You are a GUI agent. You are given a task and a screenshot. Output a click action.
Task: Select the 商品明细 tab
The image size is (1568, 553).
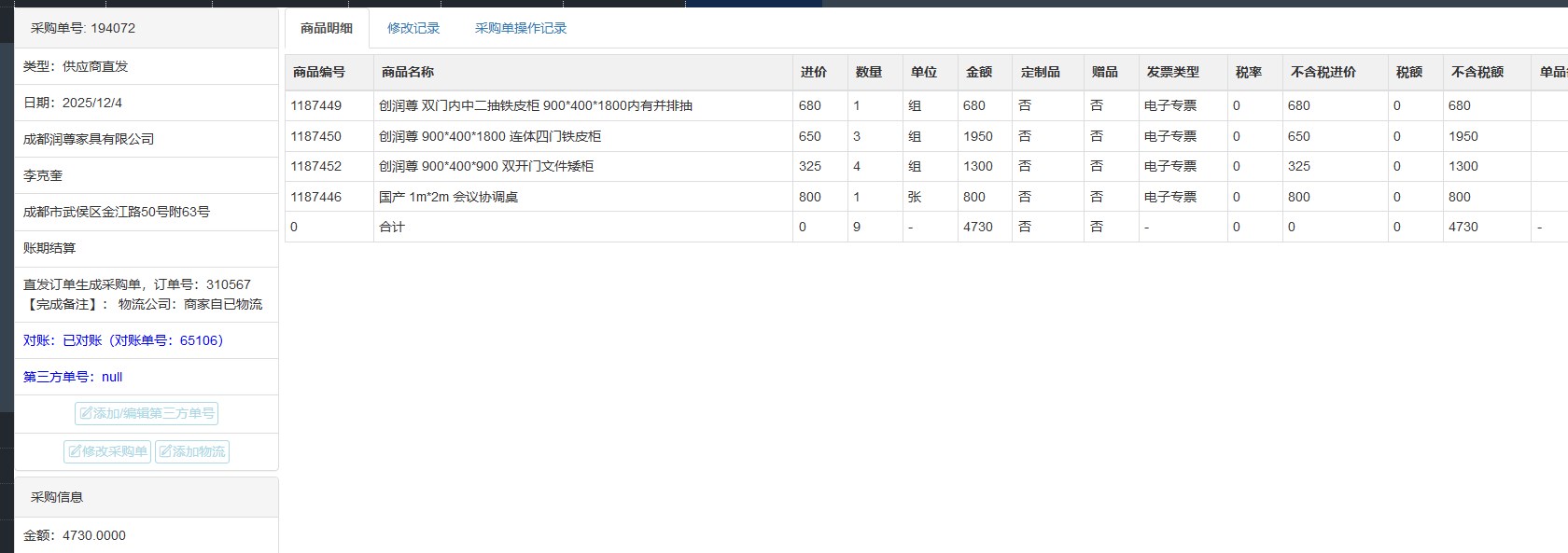(327, 28)
